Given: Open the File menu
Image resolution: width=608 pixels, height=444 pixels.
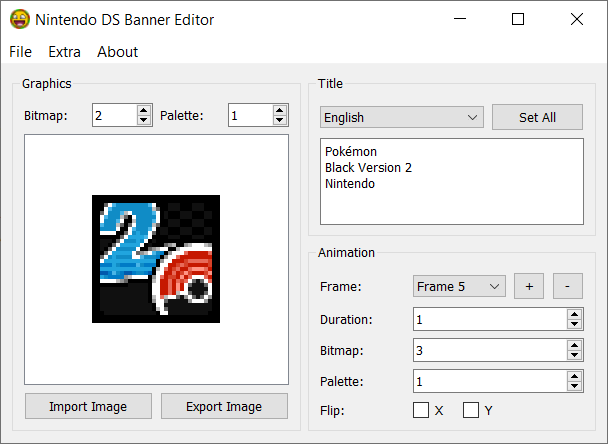Looking at the screenshot, I should pos(21,52).
